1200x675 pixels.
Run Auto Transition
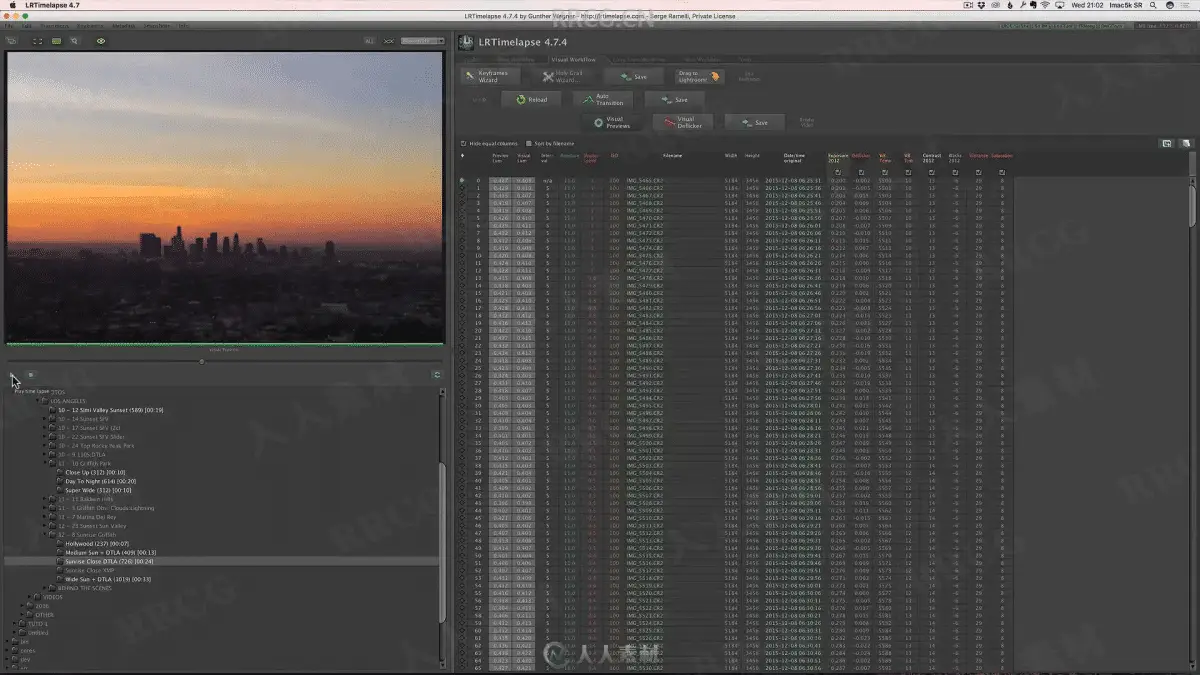point(601,100)
